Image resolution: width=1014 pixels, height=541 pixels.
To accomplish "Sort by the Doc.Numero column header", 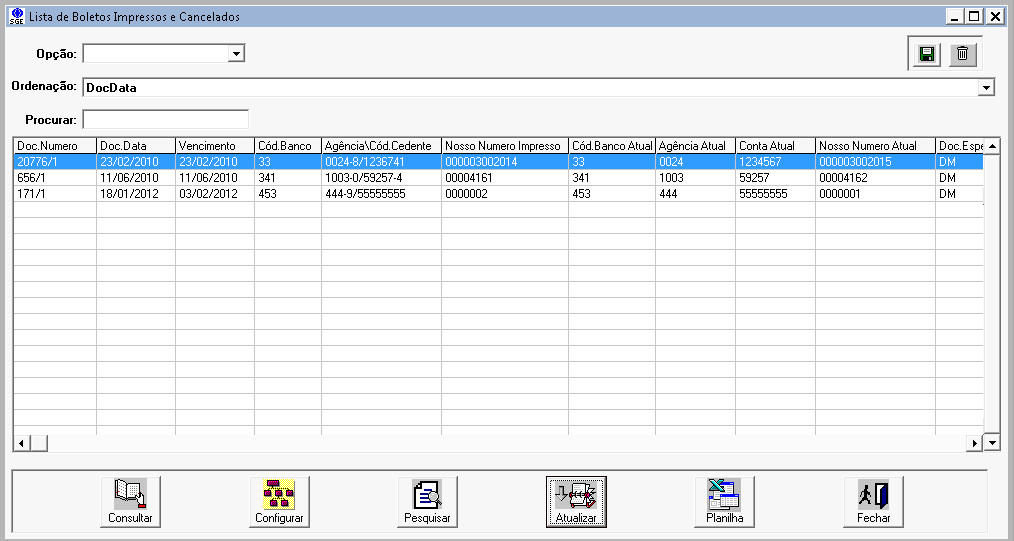I will click(54, 146).
